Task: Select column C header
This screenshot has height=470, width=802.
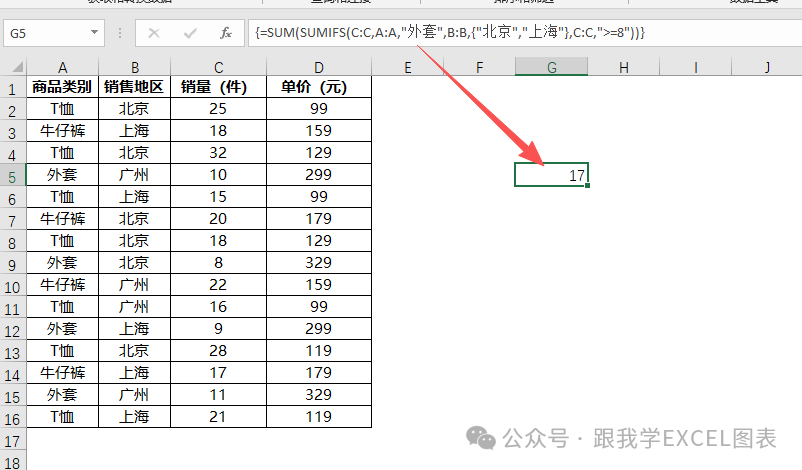Action: [218, 67]
